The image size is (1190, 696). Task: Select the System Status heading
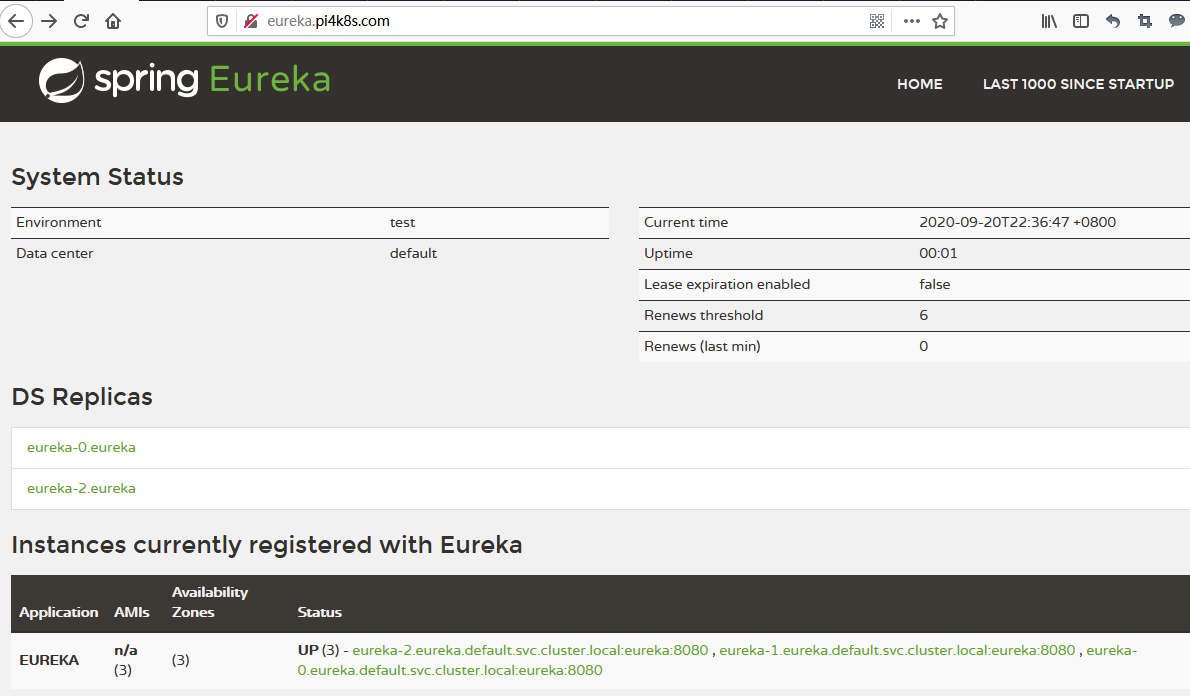pos(97,177)
